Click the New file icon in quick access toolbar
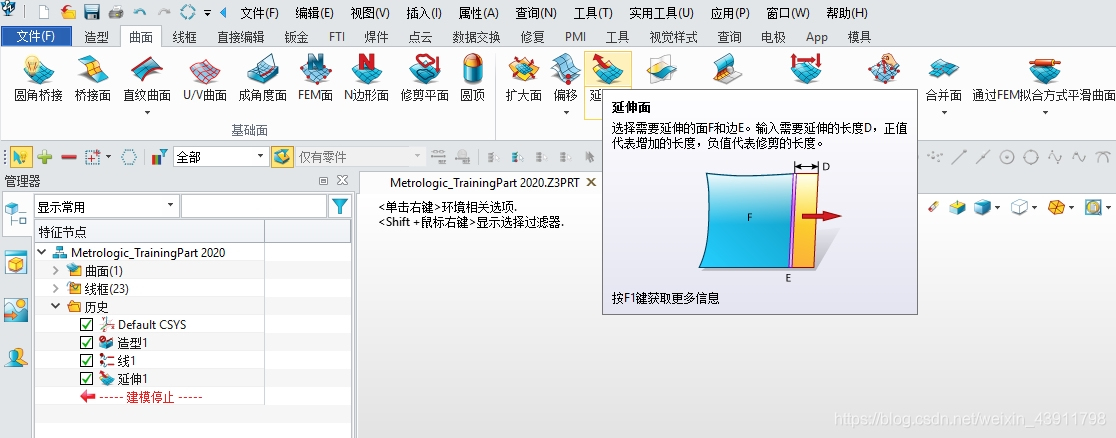 [44, 12]
